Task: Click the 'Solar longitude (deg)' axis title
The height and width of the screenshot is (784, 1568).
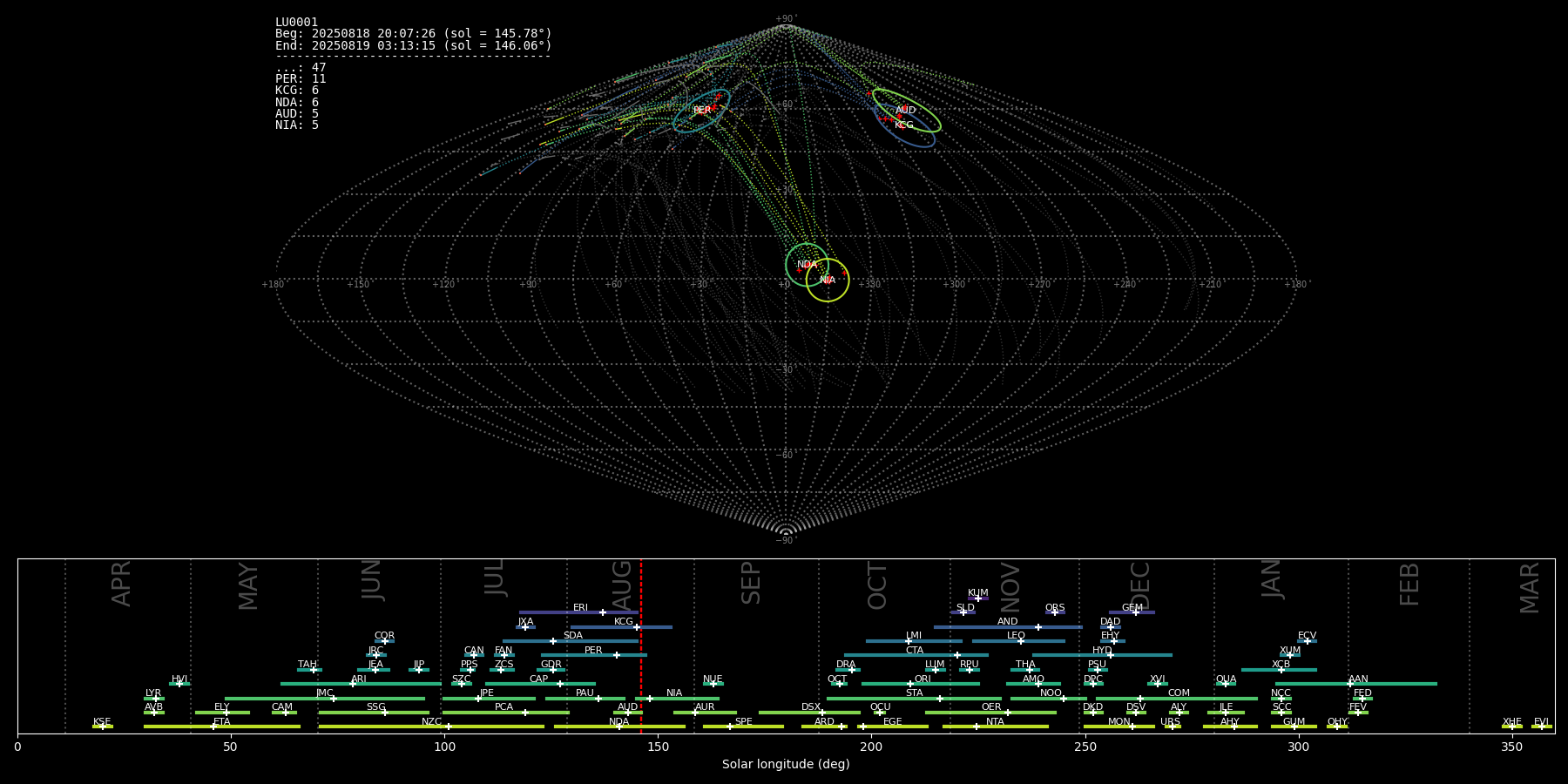Action: (x=786, y=764)
